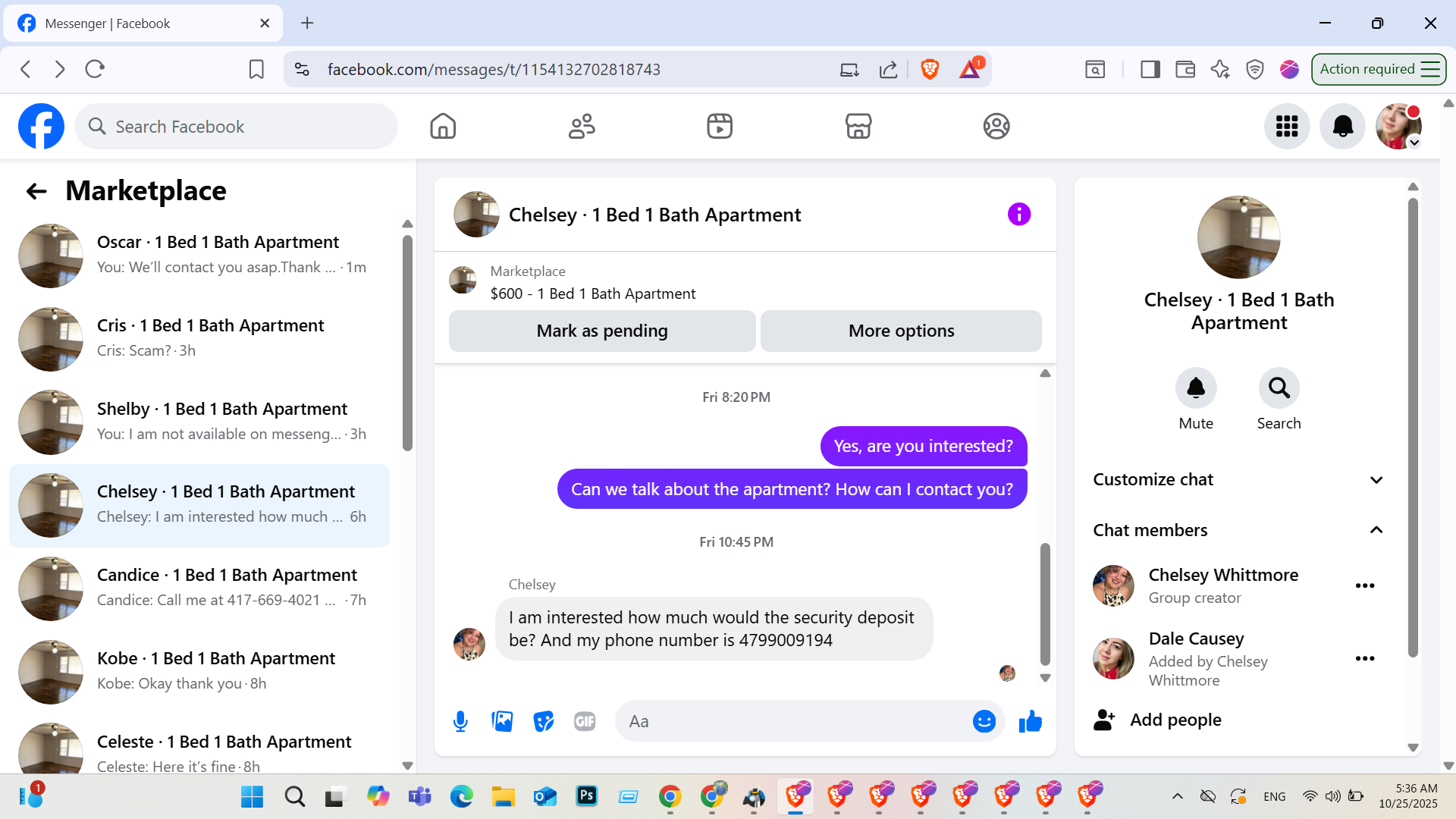The image size is (1456, 819).
Task: Click the browser address bar URL
Action: [494, 69]
